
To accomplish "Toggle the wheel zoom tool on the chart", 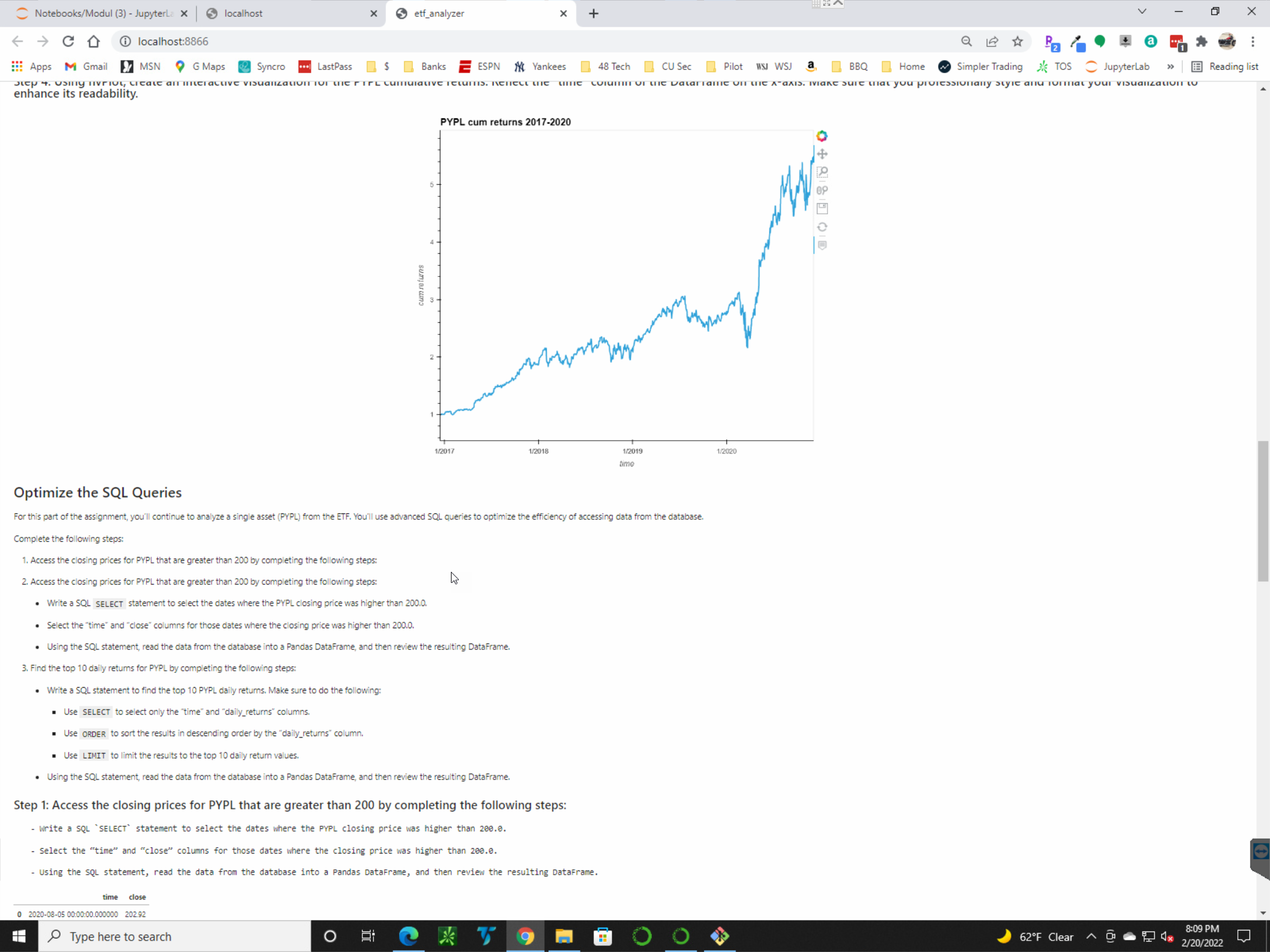I will pyautogui.click(x=823, y=190).
